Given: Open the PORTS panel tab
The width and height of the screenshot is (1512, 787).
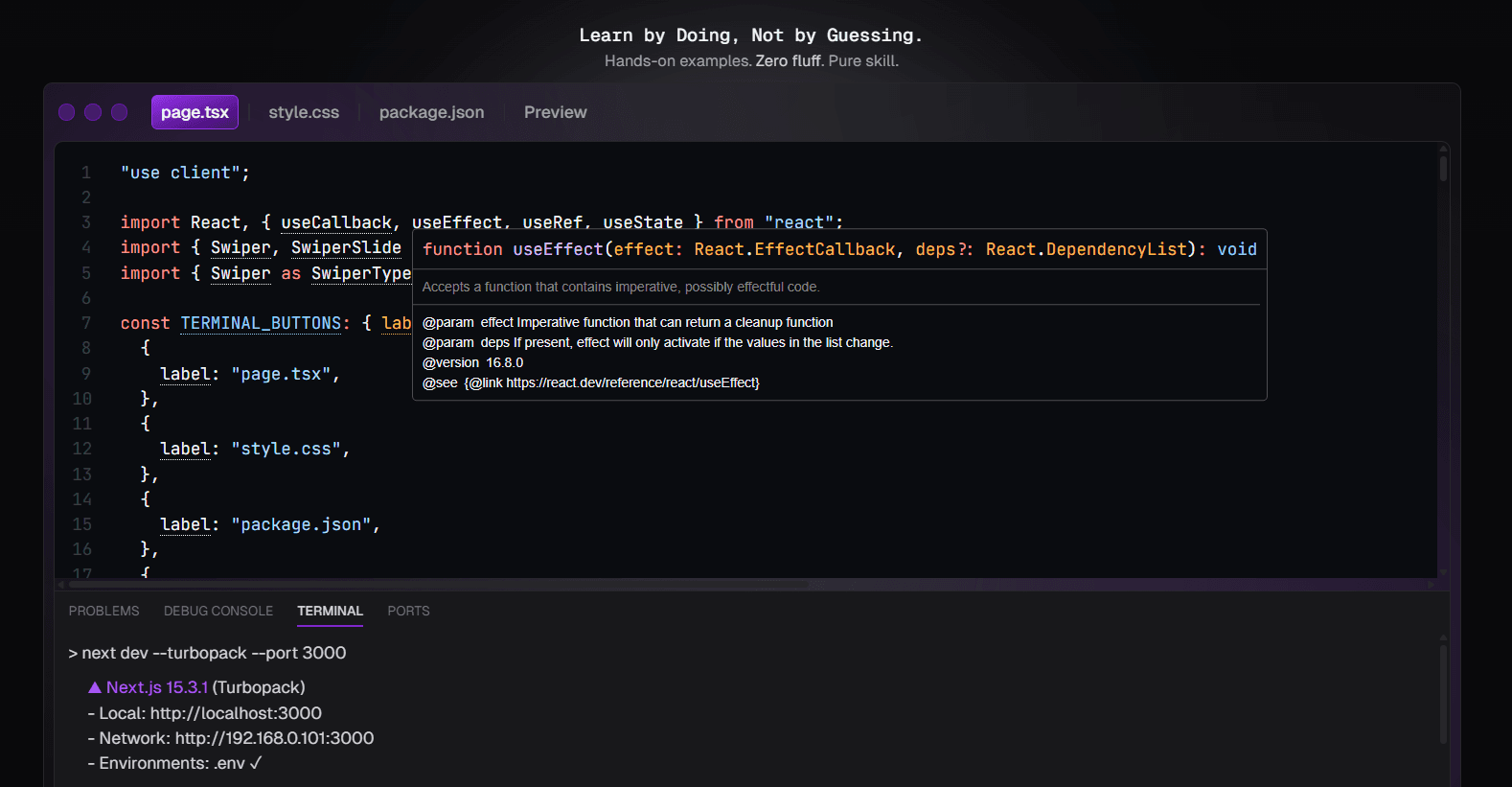Looking at the screenshot, I should tap(408, 611).
